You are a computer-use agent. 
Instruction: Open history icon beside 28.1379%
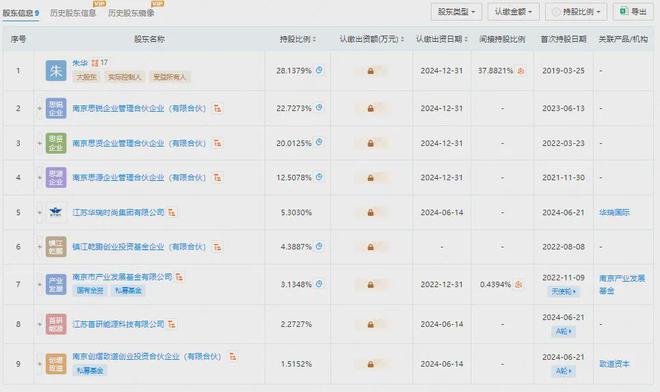(319, 70)
